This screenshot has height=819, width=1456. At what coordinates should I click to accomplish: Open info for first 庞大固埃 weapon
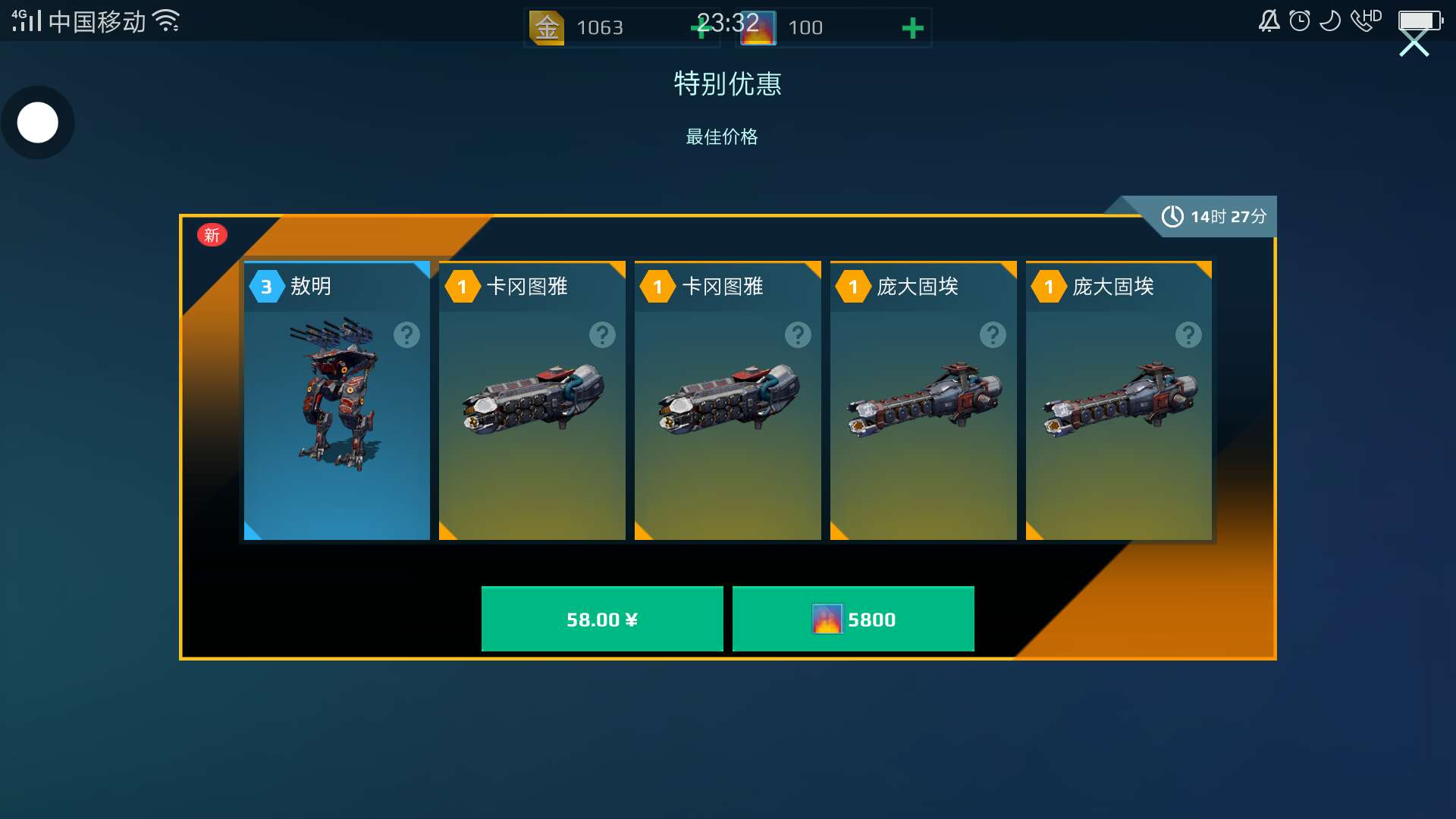993,334
